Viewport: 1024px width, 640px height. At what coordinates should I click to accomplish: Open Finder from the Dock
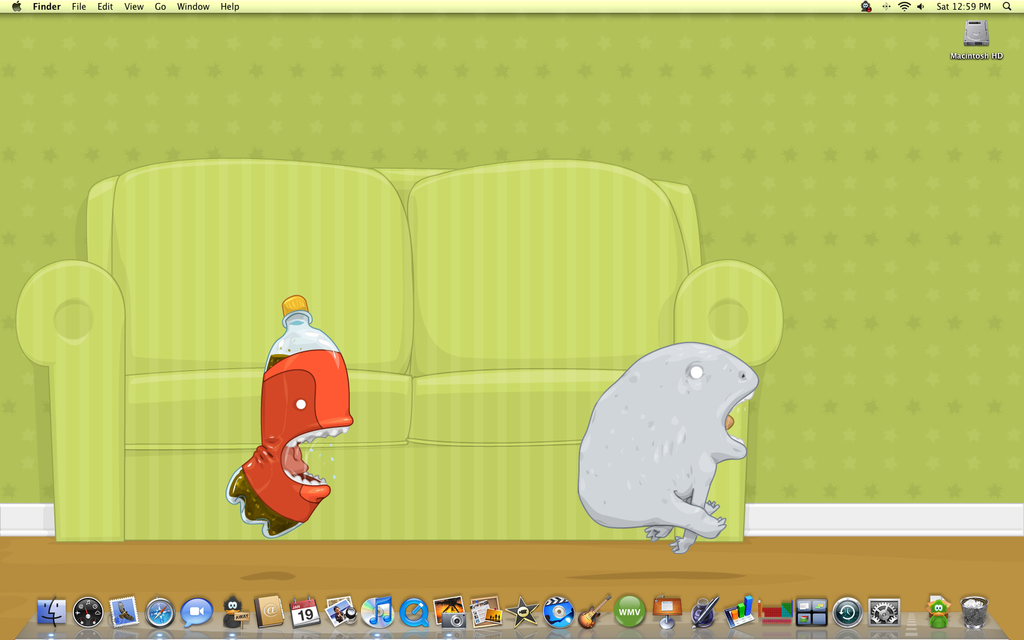52,613
